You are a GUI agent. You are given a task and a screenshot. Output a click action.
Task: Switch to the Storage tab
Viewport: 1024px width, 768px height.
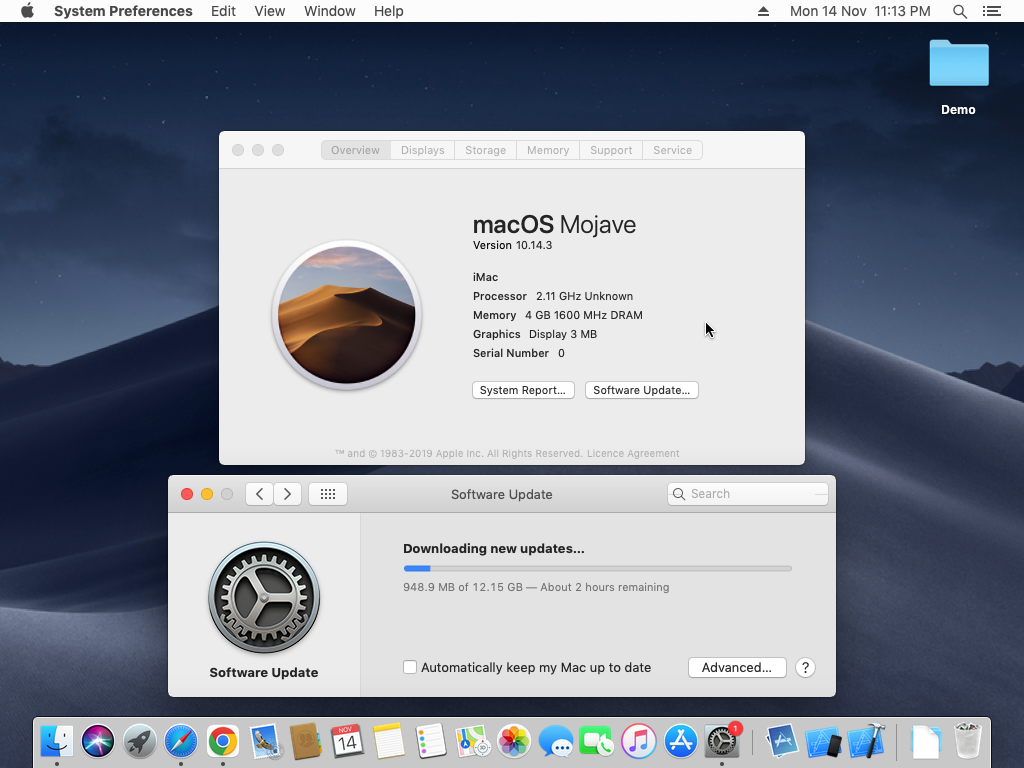[x=485, y=150]
